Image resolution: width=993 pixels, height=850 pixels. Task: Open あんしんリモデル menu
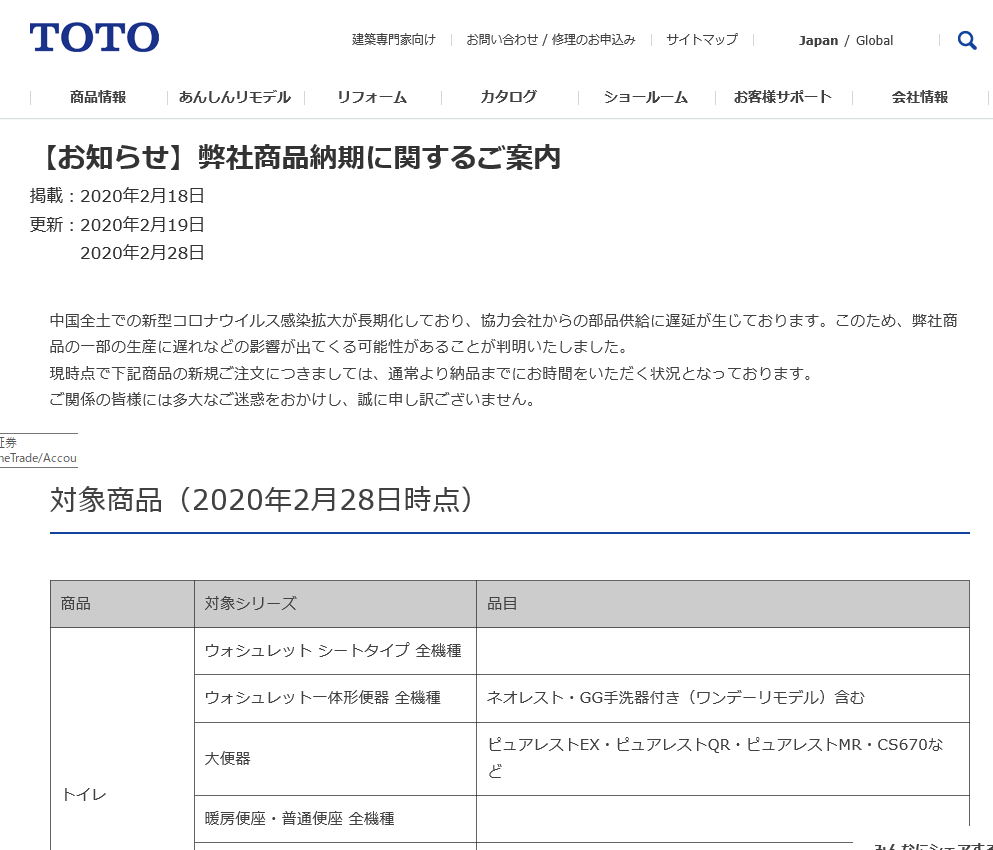coord(235,97)
